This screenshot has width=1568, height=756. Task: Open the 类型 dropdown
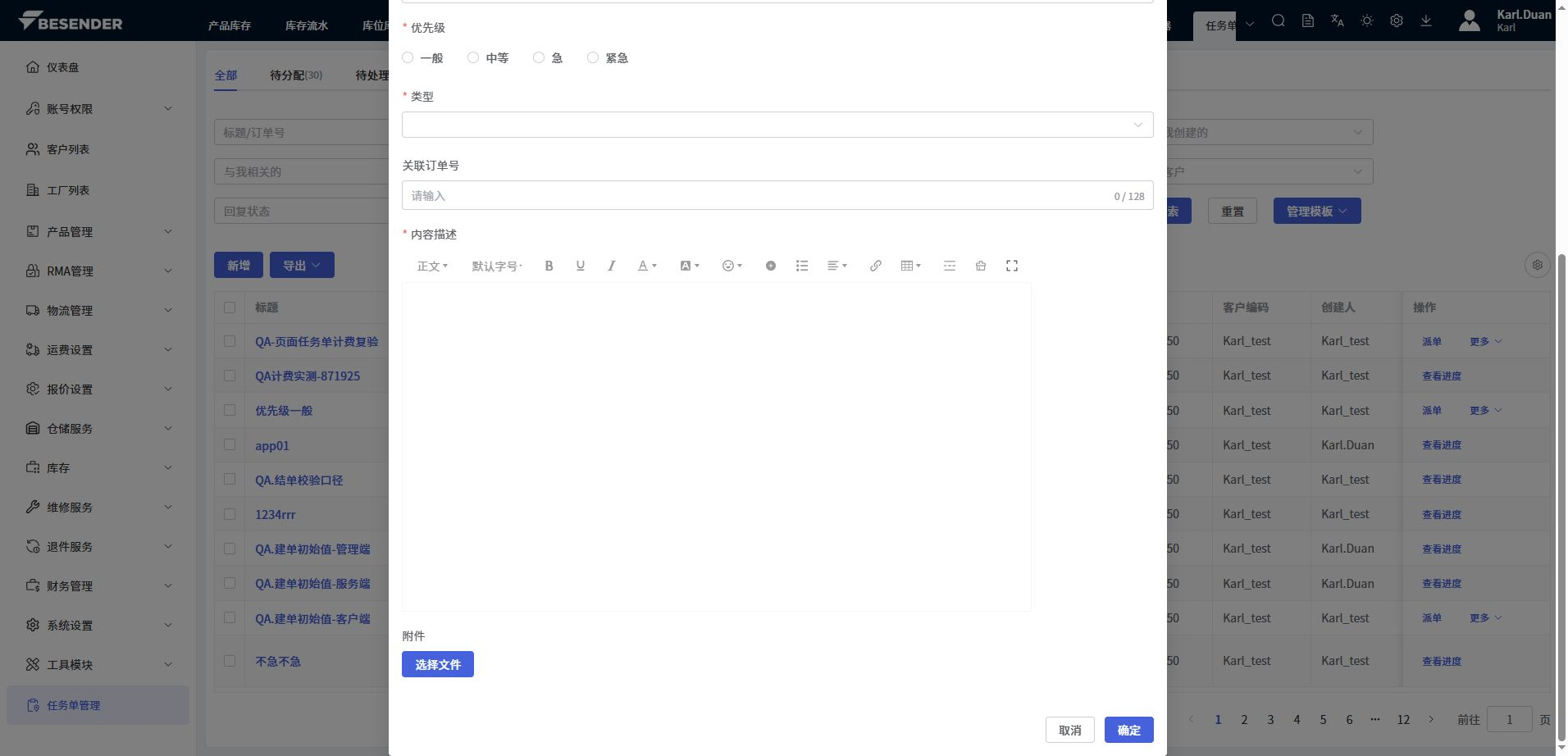tap(777, 125)
